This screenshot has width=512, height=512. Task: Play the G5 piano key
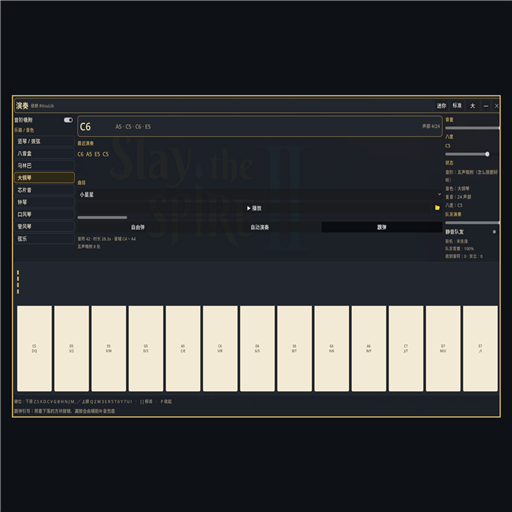pyautogui.click(x=146, y=348)
